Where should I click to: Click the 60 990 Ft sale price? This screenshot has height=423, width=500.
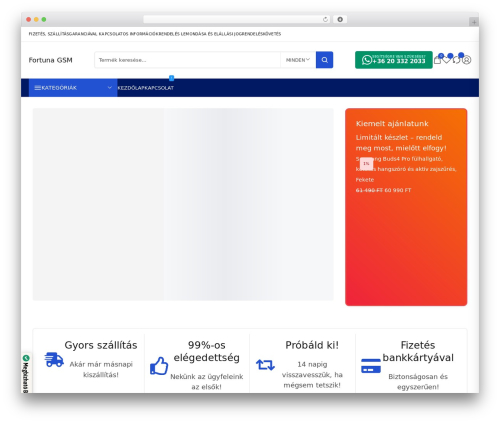click(398, 190)
